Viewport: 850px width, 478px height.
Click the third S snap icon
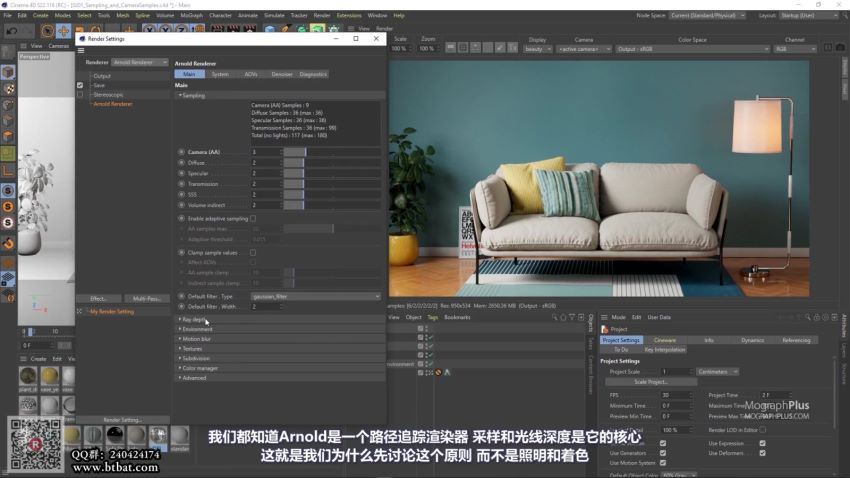pos(8,222)
